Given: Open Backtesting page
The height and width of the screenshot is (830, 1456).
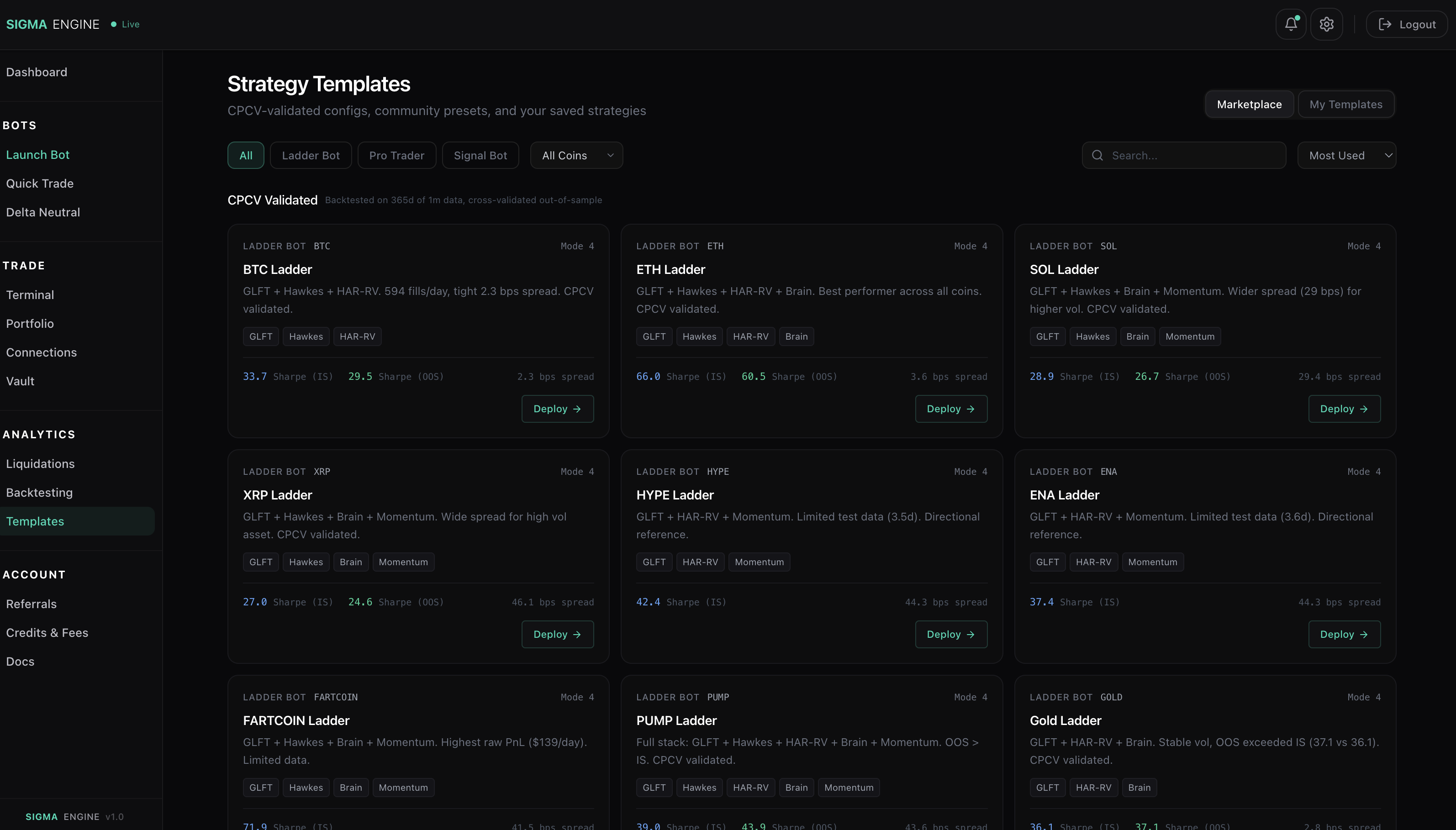Looking at the screenshot, I should tap(39, 492).
